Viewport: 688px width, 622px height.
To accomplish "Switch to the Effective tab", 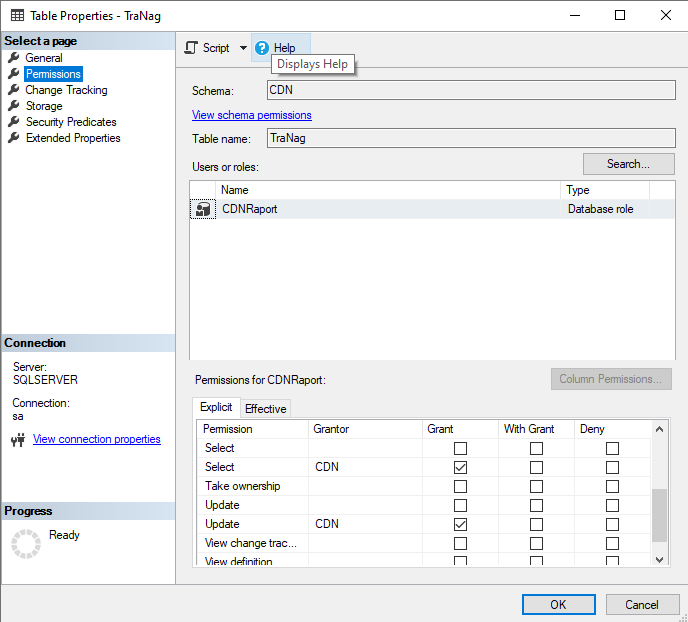I will 266,408.
